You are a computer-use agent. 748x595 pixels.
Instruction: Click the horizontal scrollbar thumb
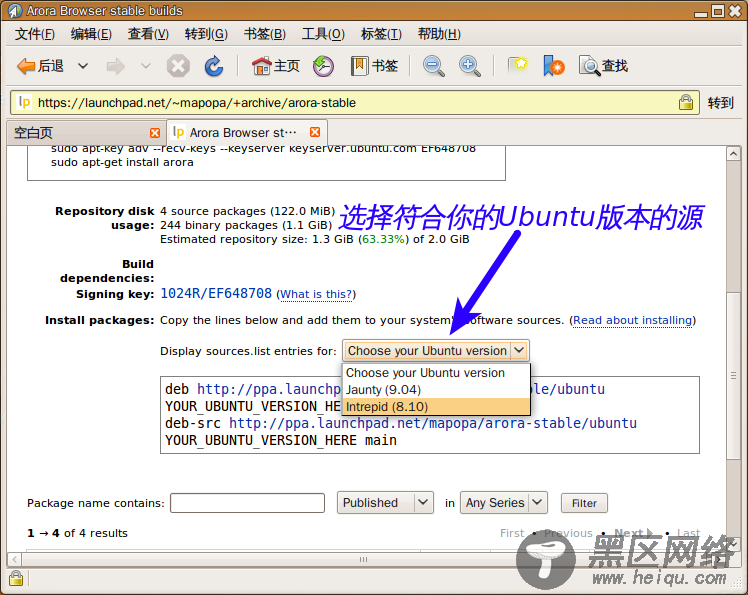click(x=364, y=559)
